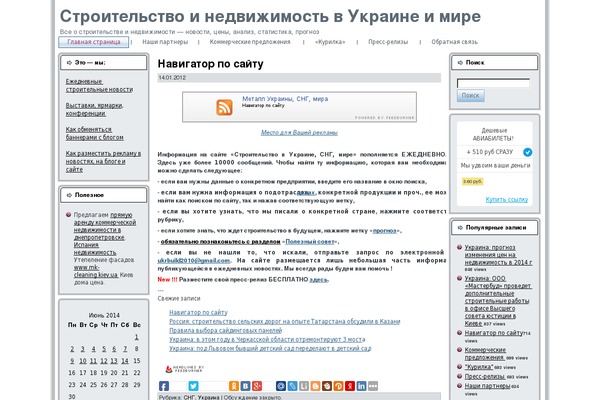Share on Google+ red icon

[257, 386]
